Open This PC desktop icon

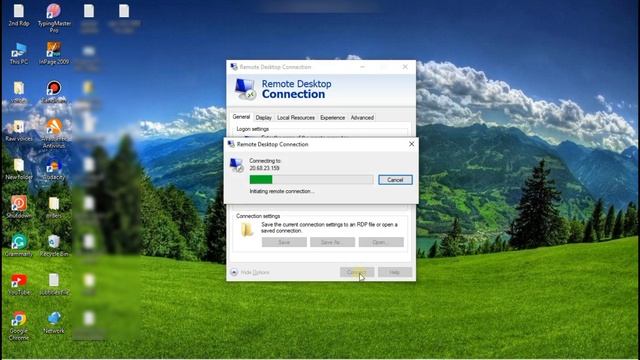pyautogui.click(x=19, y=53)
